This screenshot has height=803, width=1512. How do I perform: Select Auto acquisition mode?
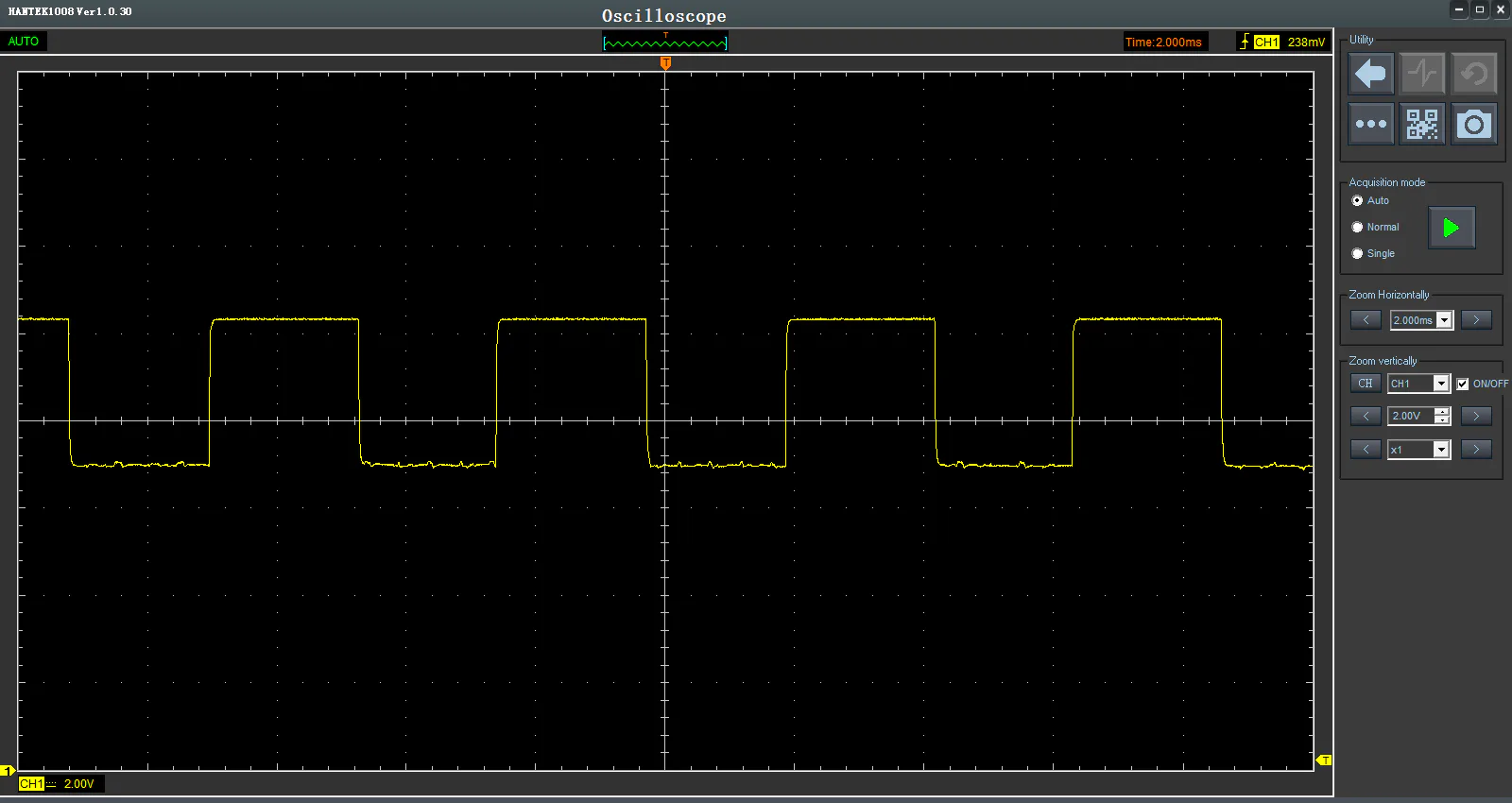pyautogui.click(x=1358, y=200)
